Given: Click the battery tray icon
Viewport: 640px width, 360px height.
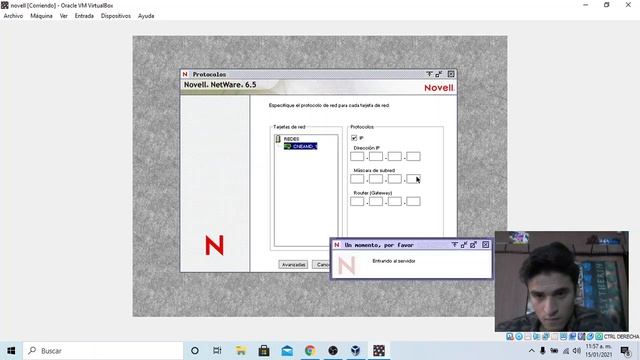Looking at the screenshot, I should (x=554, y=351).
